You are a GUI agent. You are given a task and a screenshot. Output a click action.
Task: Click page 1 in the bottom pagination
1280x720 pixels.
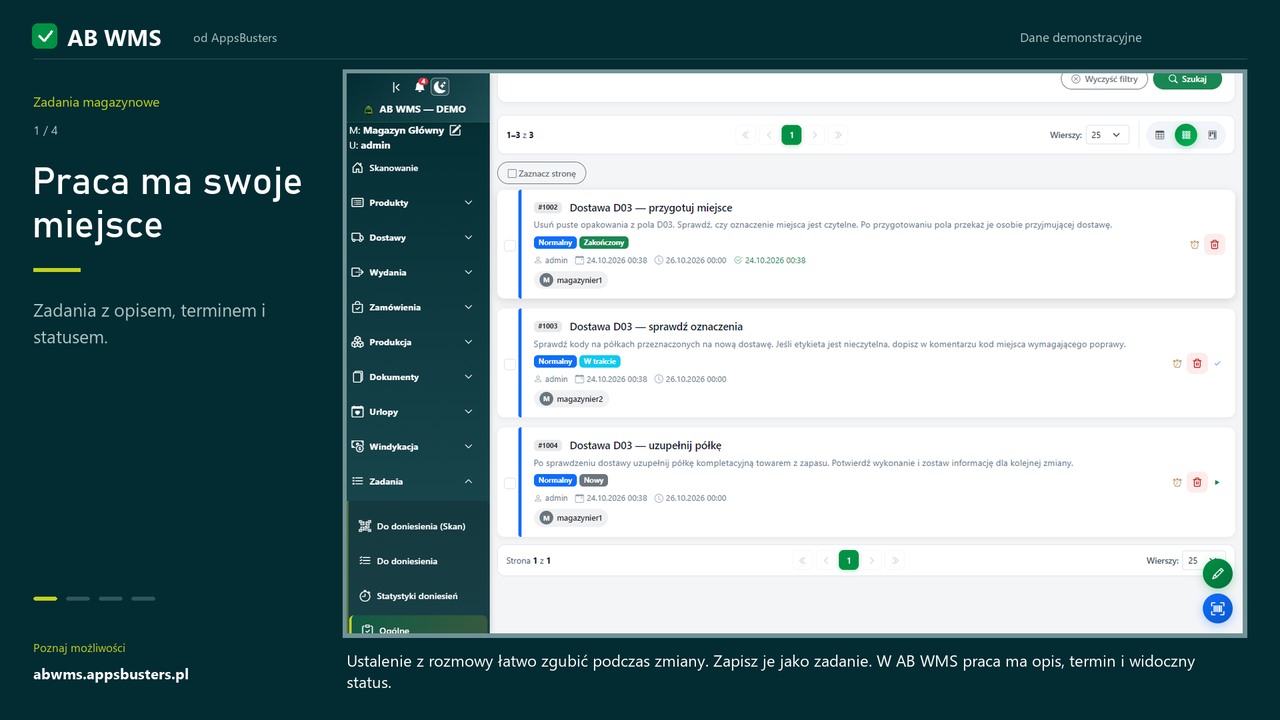coord(848,561)
